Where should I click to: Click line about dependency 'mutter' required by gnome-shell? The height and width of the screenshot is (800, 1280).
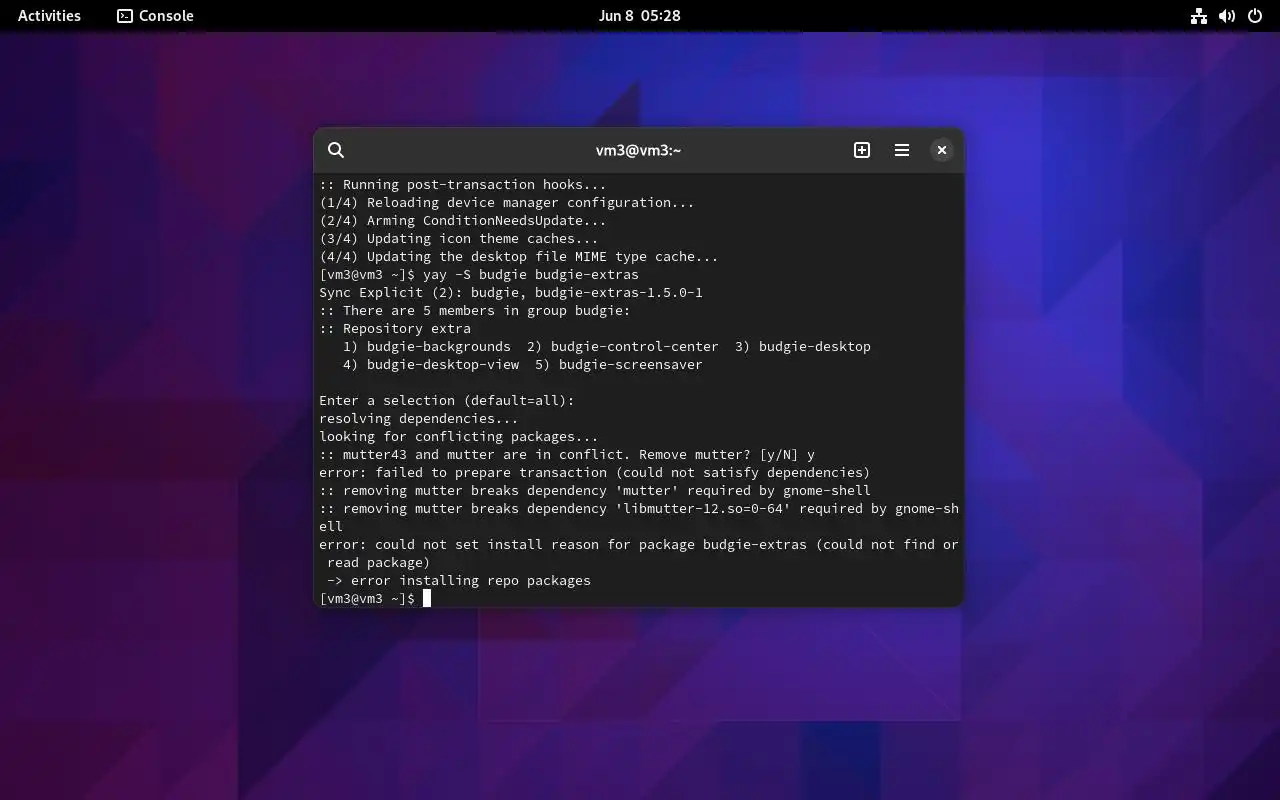pyautogui.click(x=595, y=490)
